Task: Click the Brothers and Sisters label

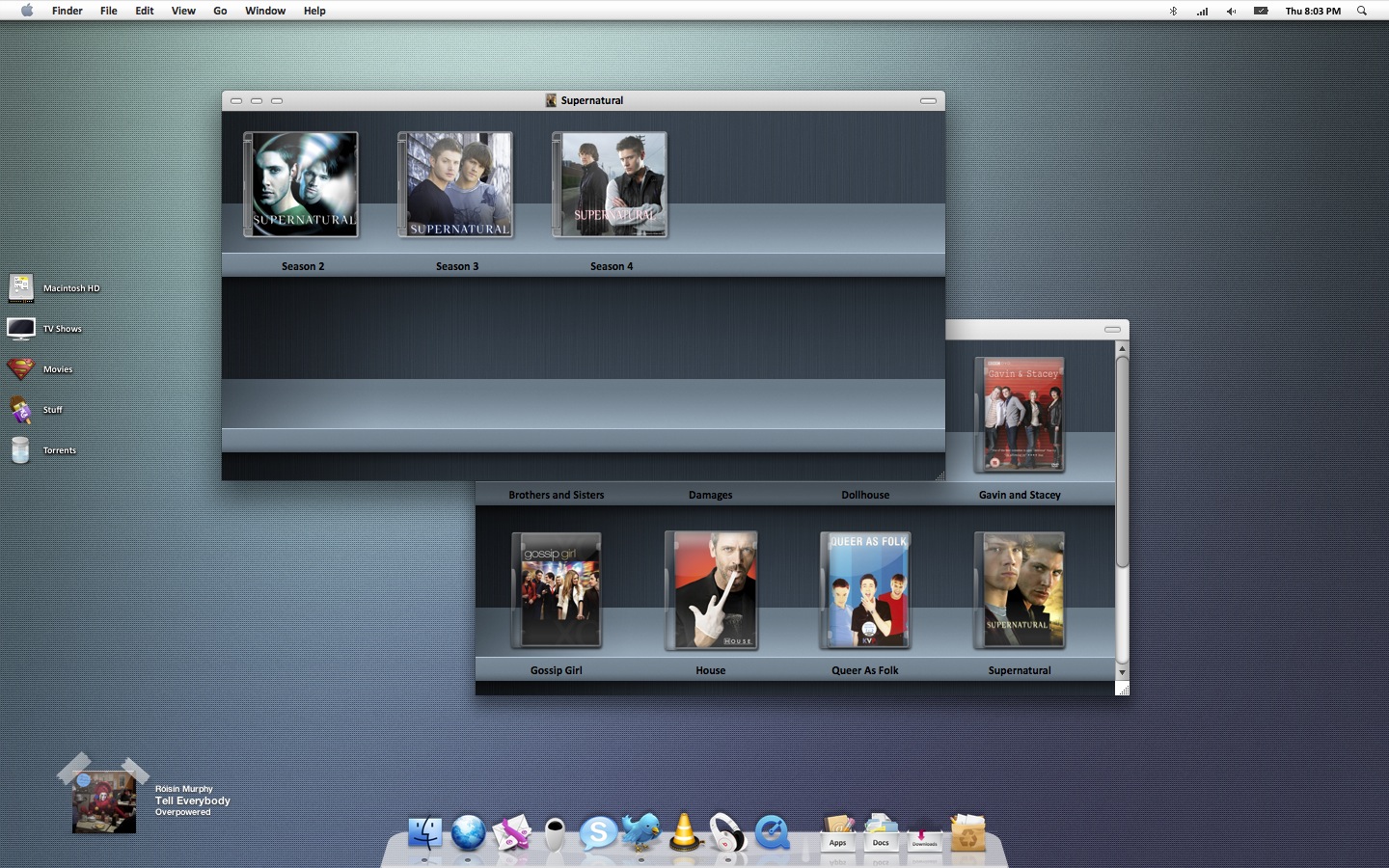Action: point(557,495)
